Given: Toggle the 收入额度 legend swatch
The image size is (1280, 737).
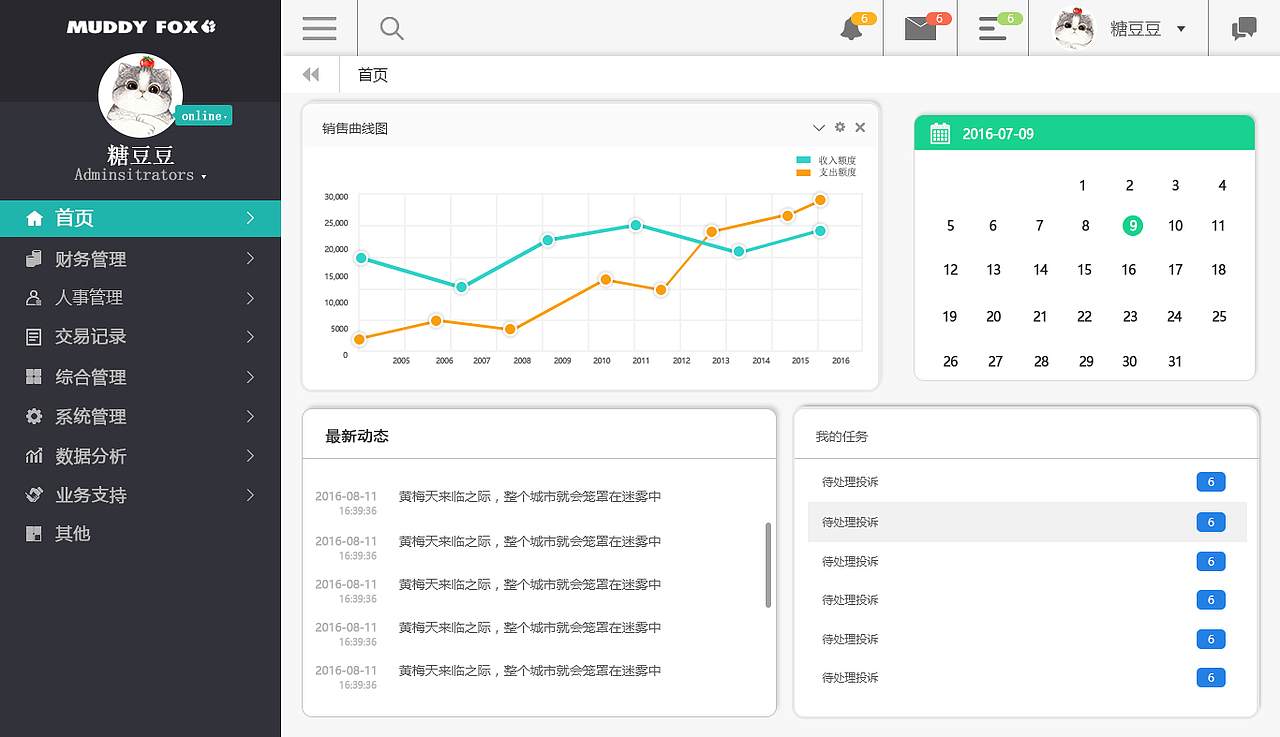Looking at the screenshot, I should [803, 160].
